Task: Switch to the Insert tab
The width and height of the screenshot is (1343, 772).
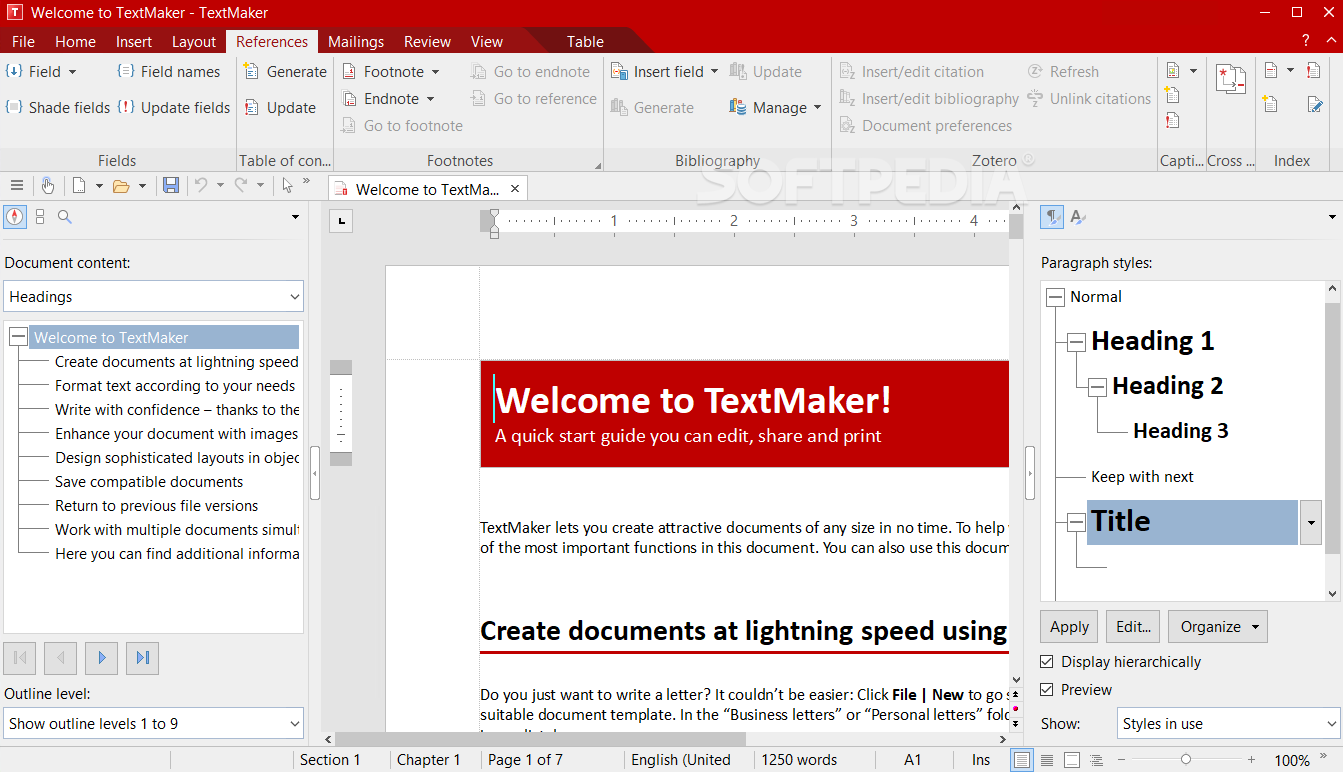Action: pyautogui.click(x=134, y=42)
